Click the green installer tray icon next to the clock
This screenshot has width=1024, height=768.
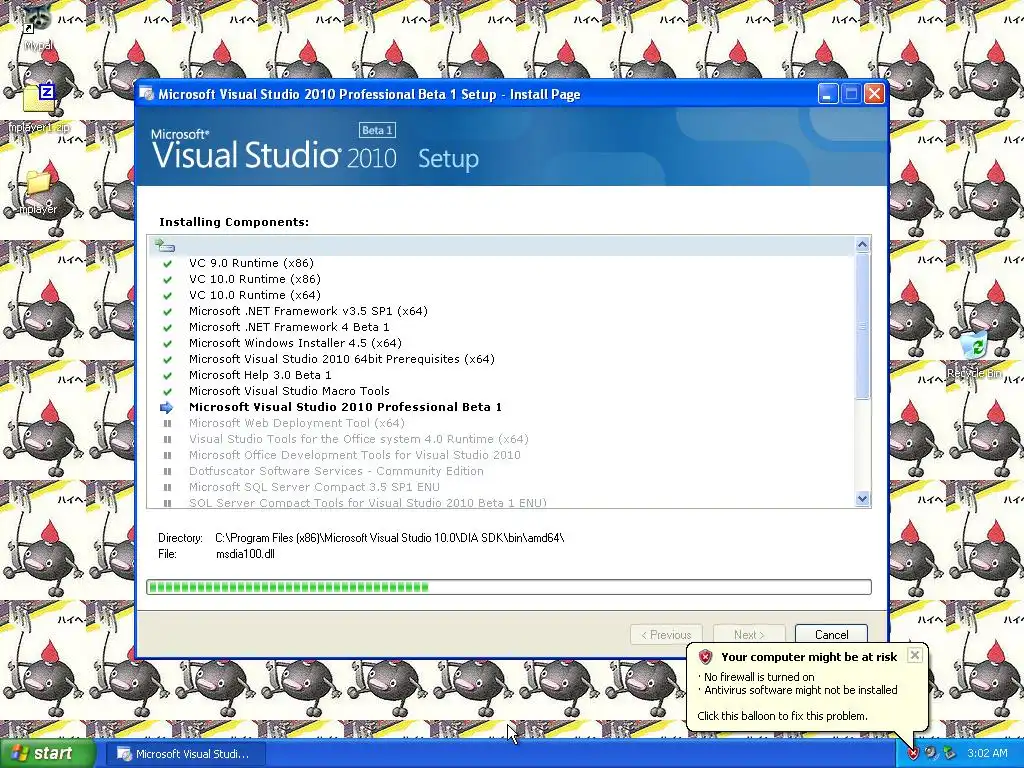[949, 753]
